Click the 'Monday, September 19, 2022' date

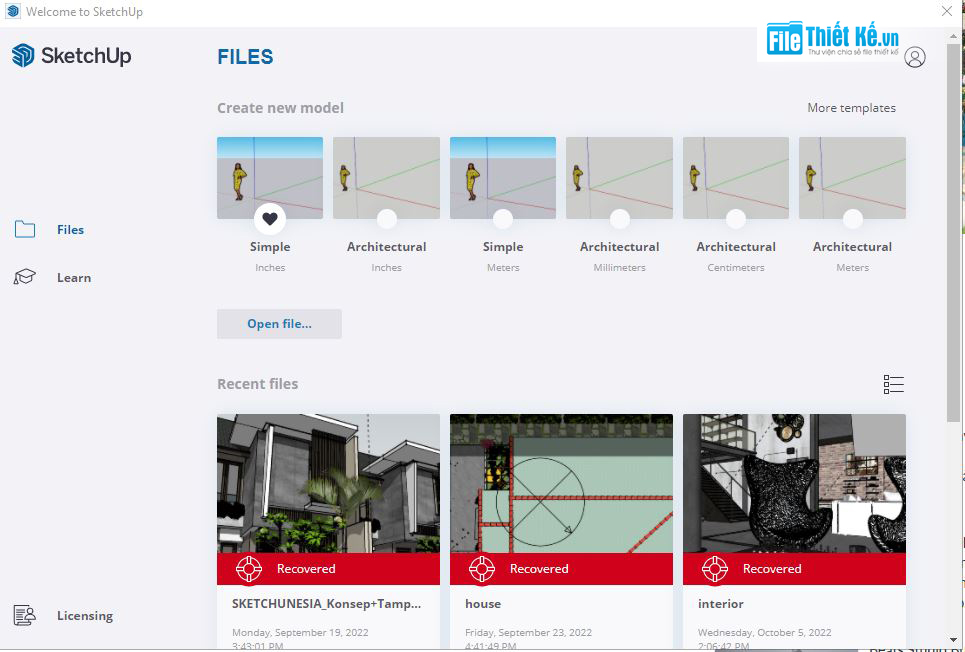(300, 632)
